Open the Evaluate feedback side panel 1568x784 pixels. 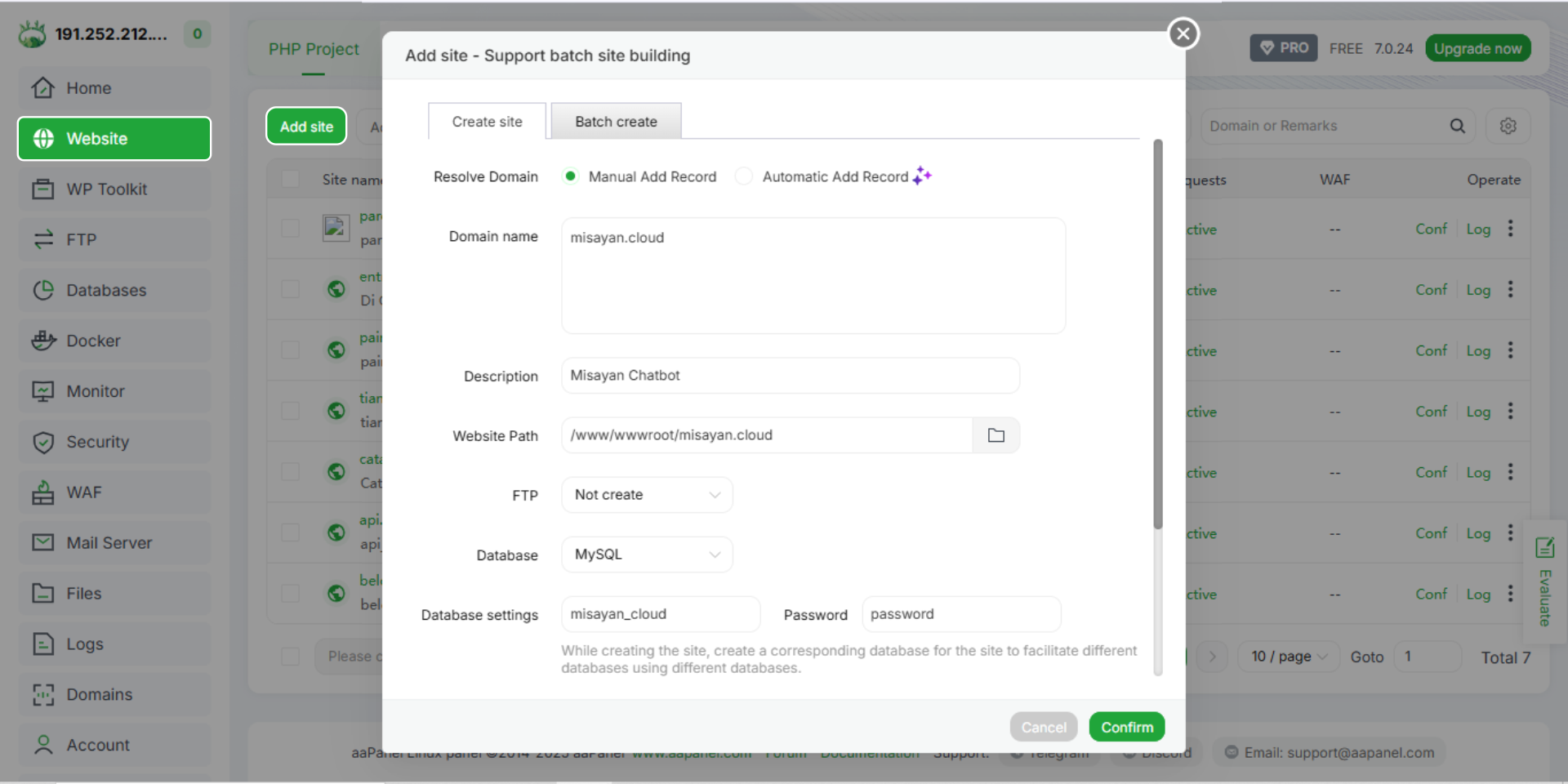(1544, 582)
